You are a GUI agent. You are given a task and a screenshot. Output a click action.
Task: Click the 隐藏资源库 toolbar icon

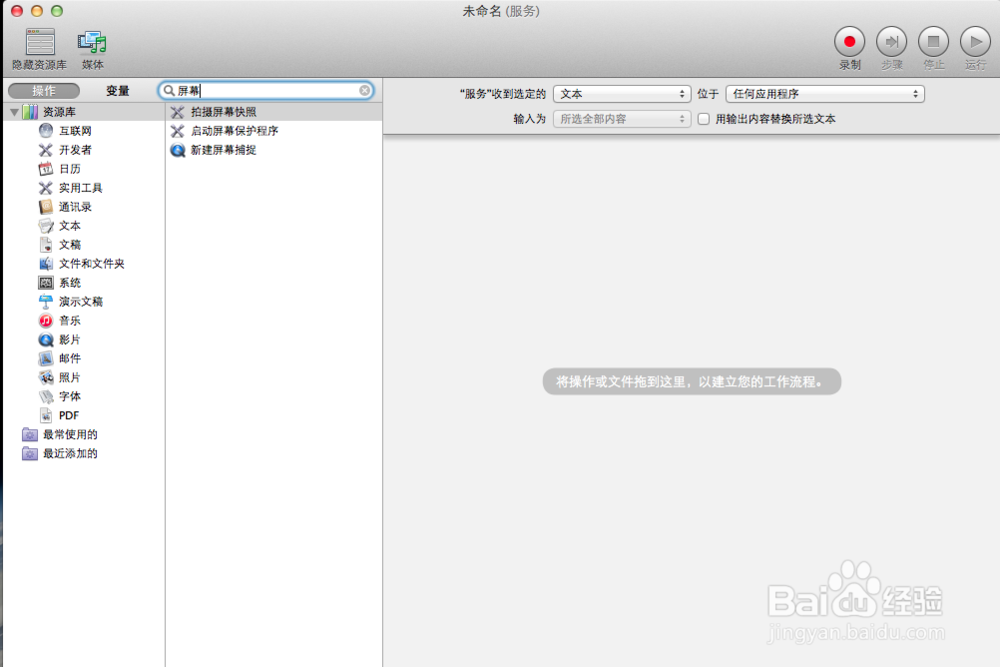(x=40, y=42)
